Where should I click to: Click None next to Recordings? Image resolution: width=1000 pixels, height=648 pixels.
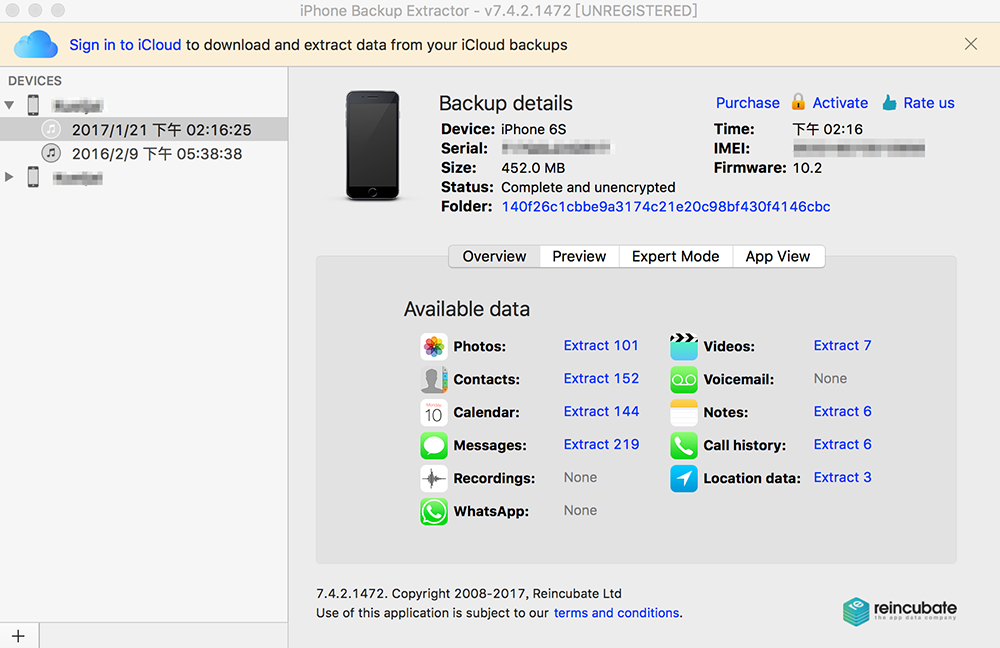point(580,478)
